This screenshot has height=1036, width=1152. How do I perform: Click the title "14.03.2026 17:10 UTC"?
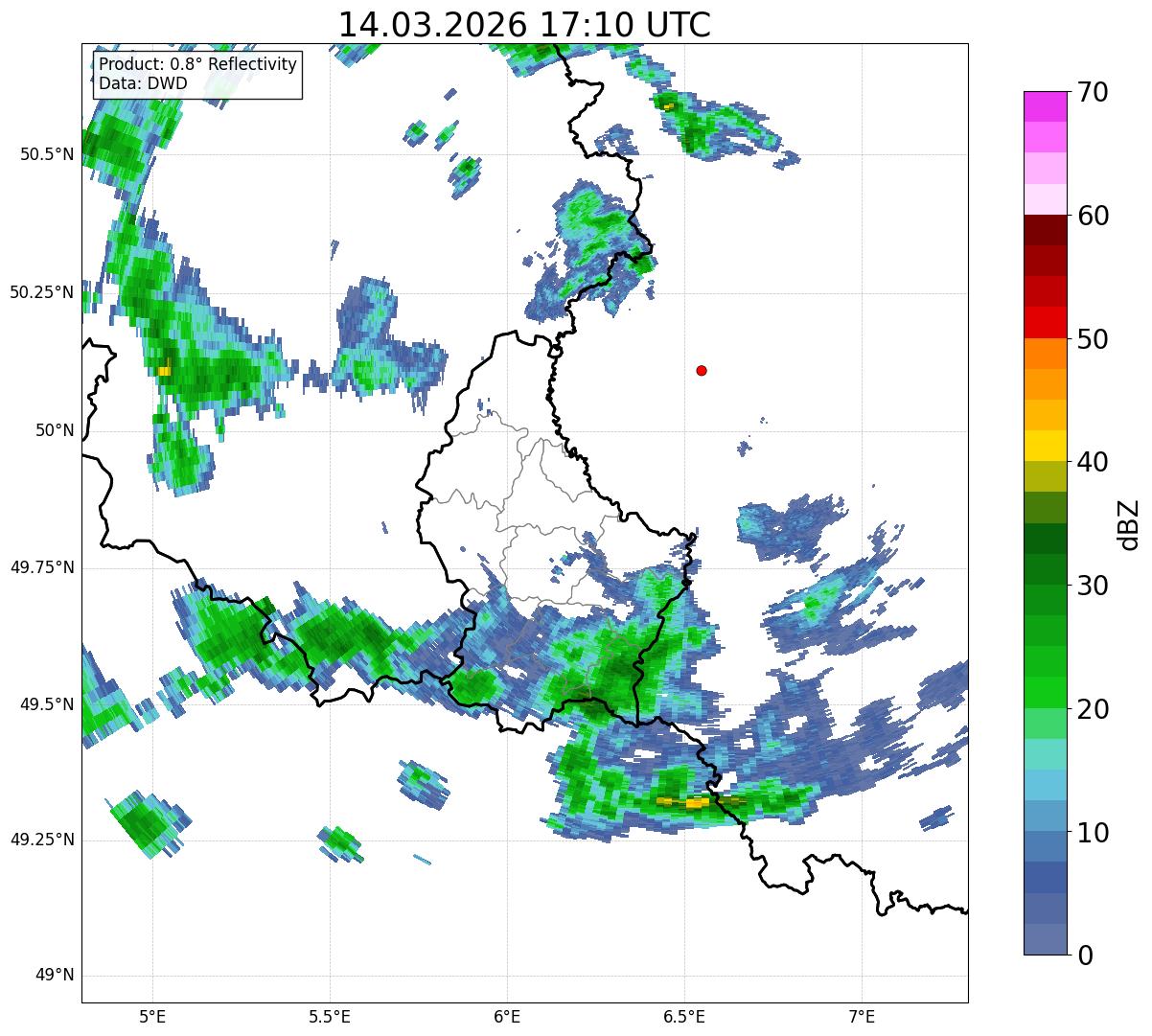point(524,25)
